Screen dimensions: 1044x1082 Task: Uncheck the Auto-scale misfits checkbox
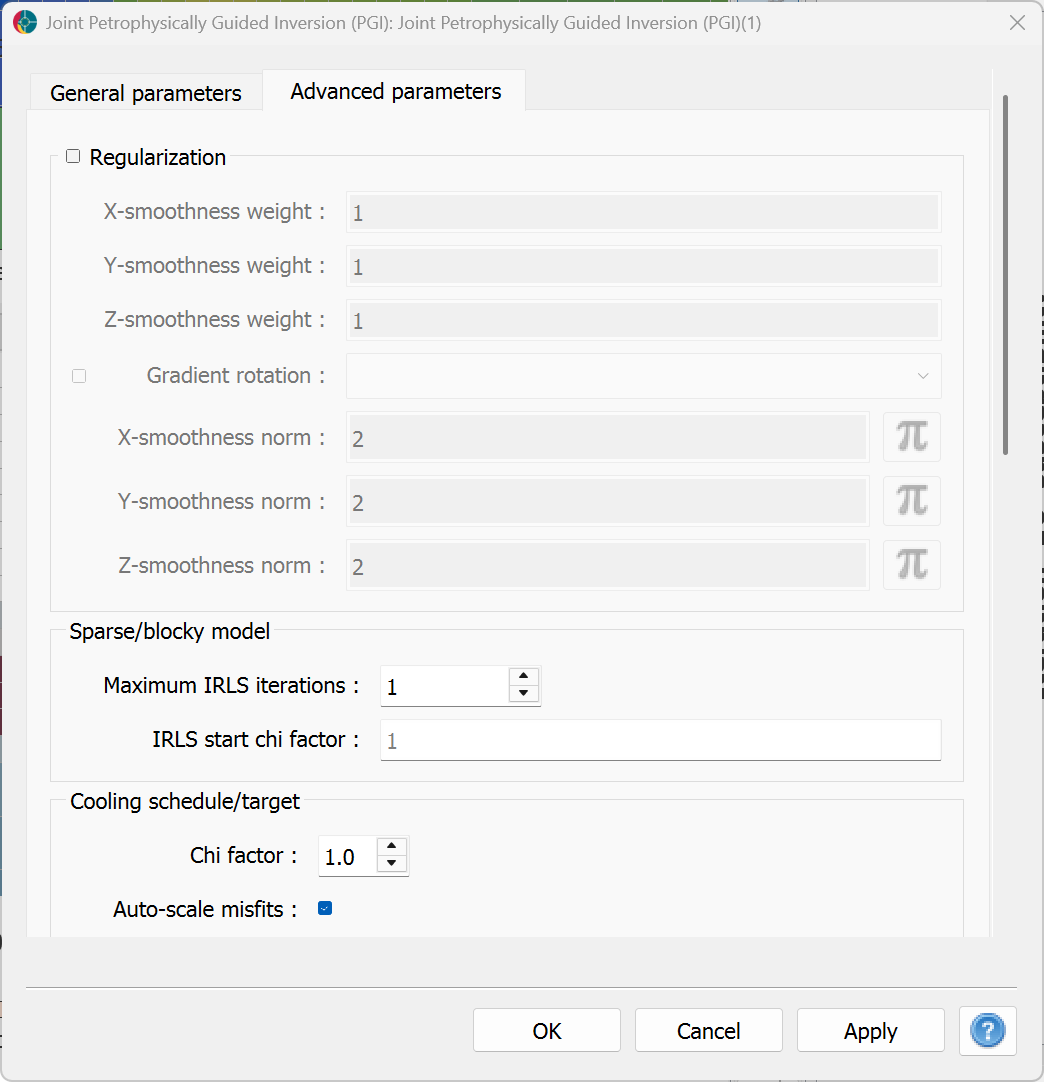pyautogui.click(x=325, y=908)
